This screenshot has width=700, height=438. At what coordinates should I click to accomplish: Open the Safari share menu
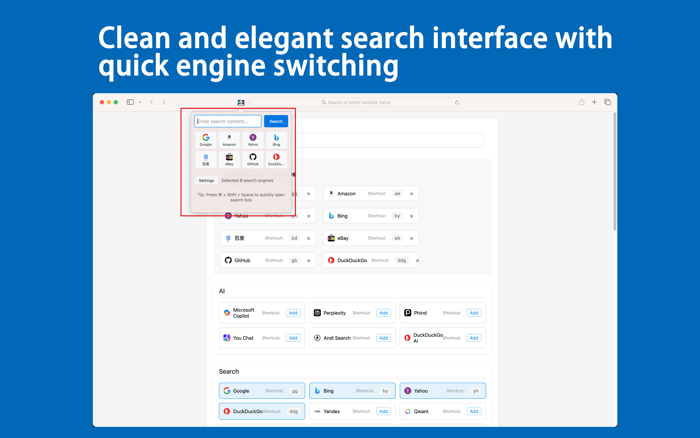(x=581, y=102)
